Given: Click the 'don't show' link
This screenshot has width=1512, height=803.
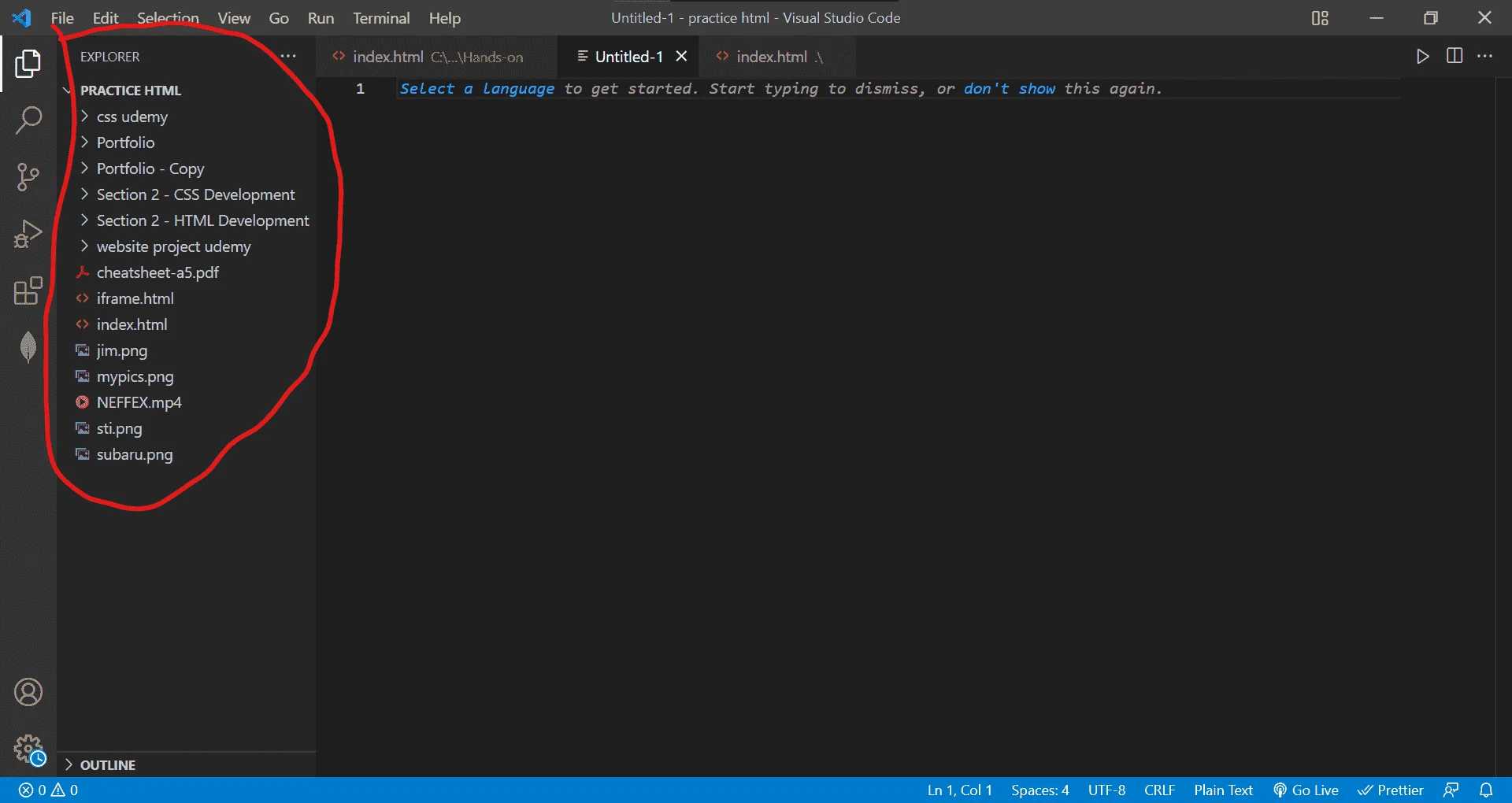Looking at the screenshot, I should (1010, 89).
